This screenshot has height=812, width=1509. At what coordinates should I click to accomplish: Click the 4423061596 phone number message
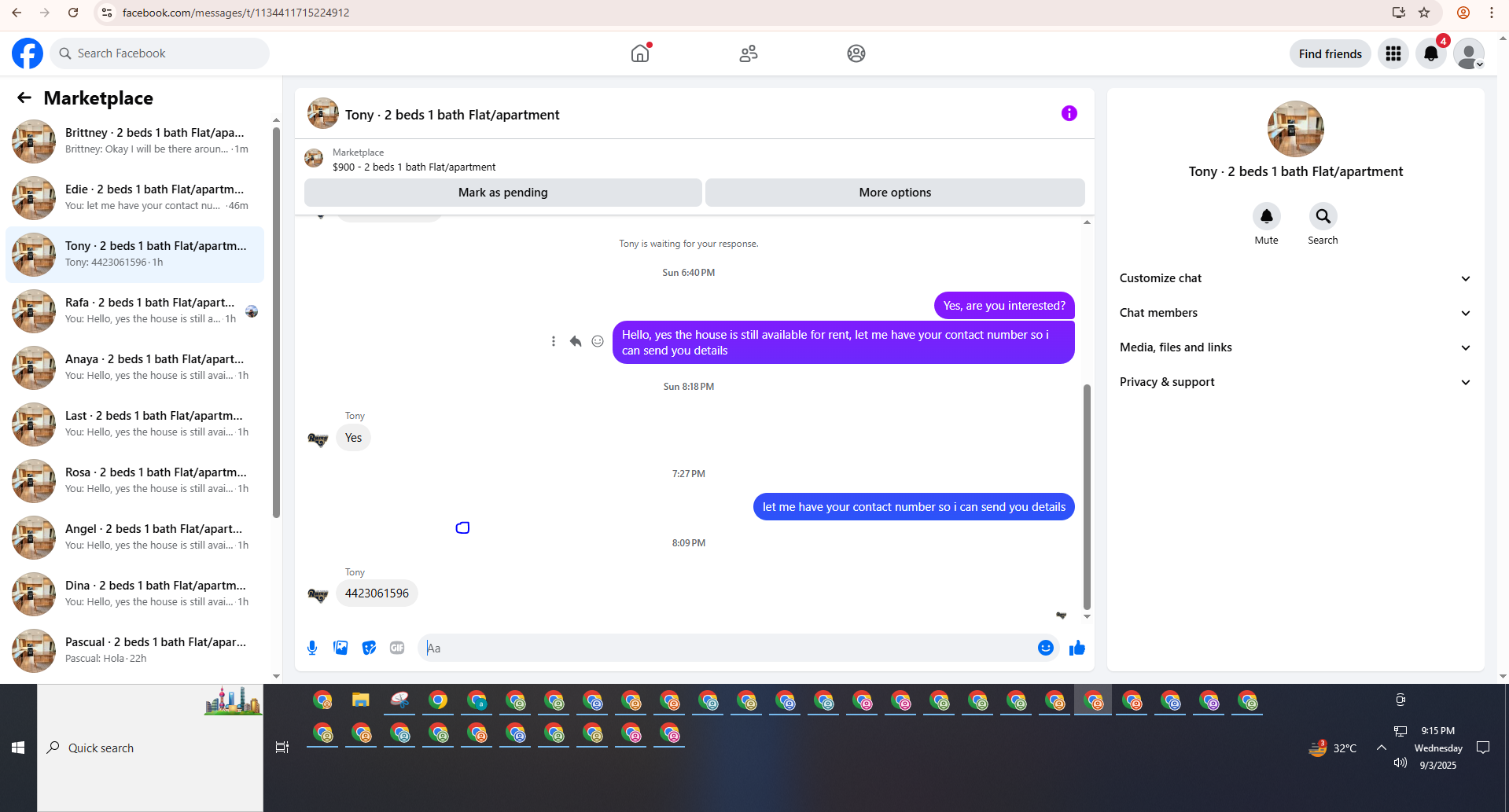pos(377,593)
